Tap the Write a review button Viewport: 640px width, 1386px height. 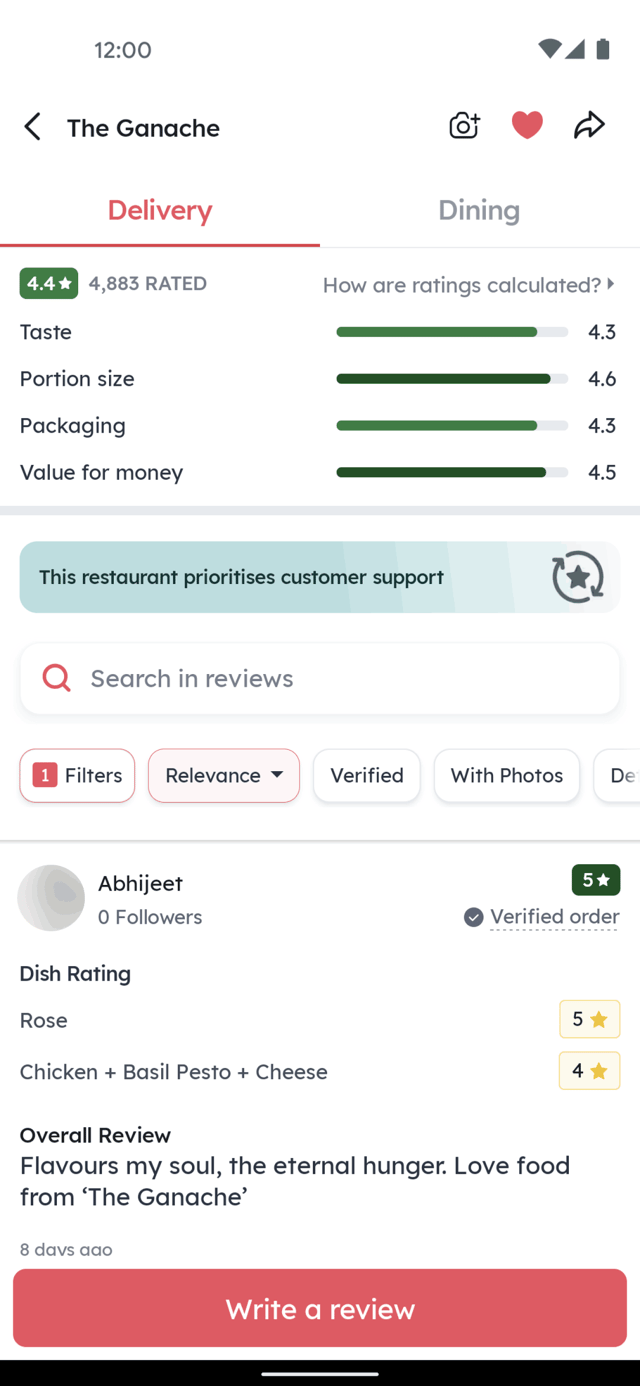pos(320,1309)
